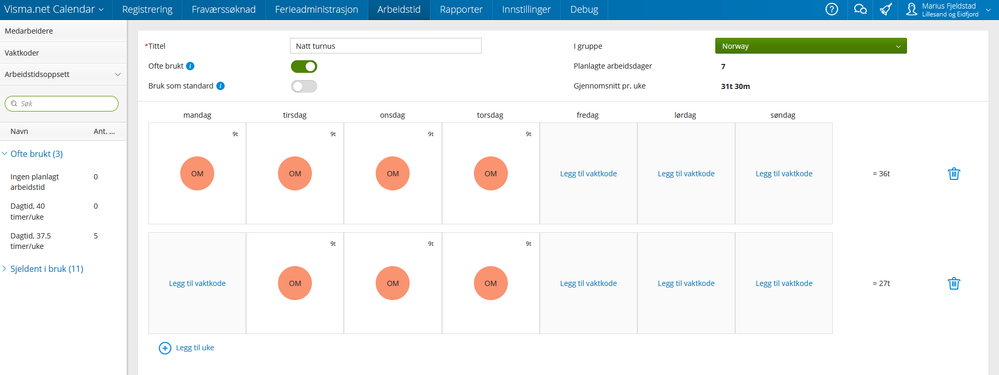Add shift code on fredag first week
Image resolution: width=999 pixels, height=375 pixels.
click(x=588, y=173)
